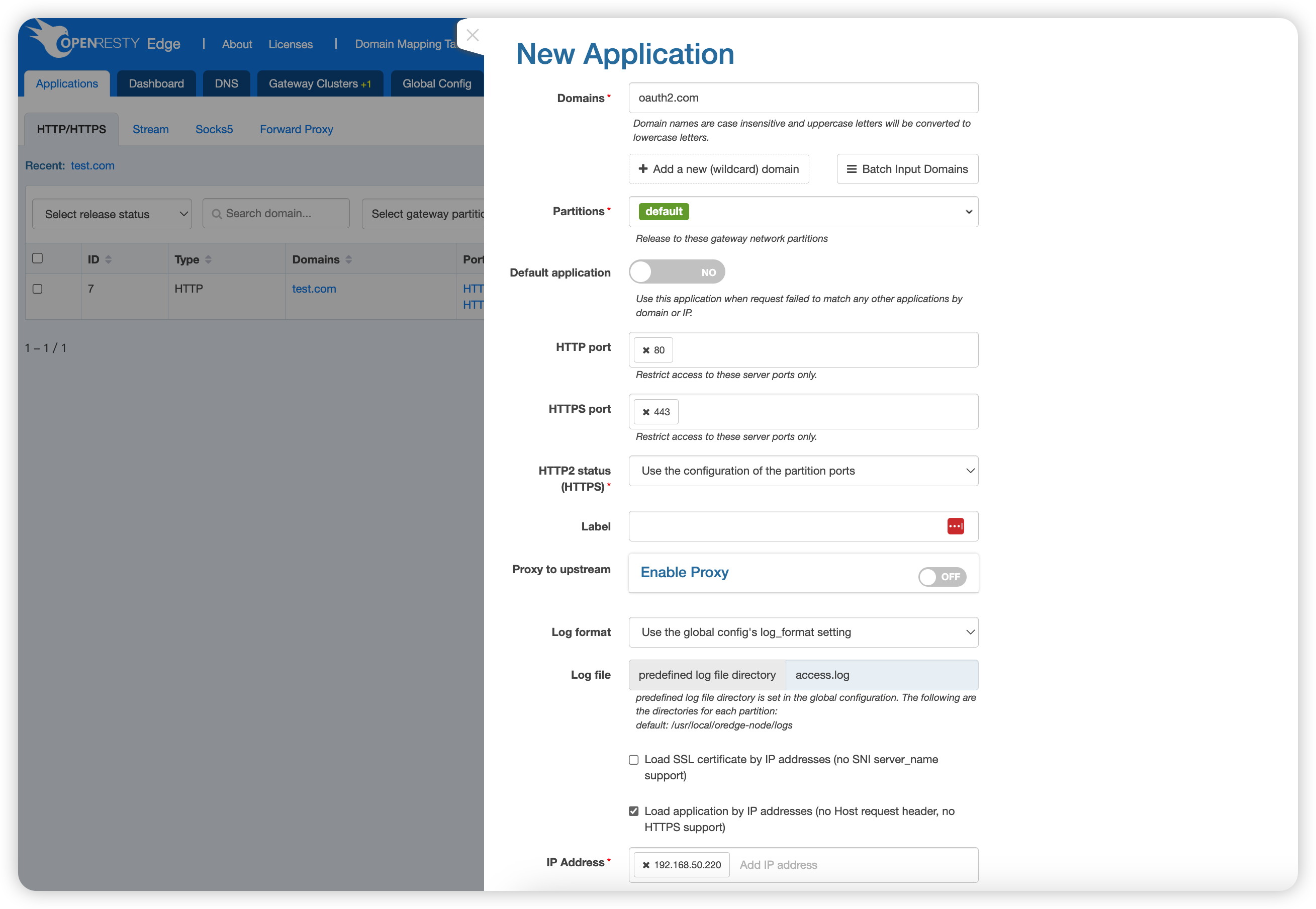Viewport: 1316px width, 909px height.
Task: Open Gateway Clusters tab
Action: pyautogui.click(x=320, y=84)
